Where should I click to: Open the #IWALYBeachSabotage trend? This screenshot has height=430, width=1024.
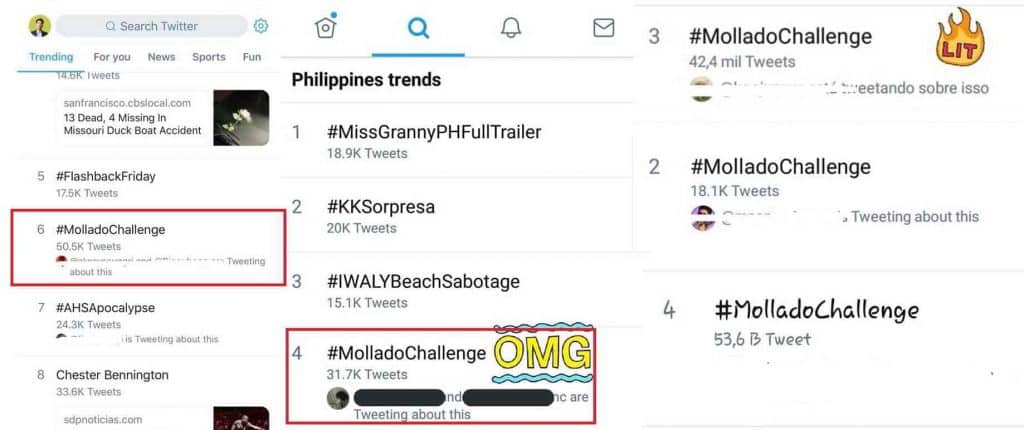[423, 282]
